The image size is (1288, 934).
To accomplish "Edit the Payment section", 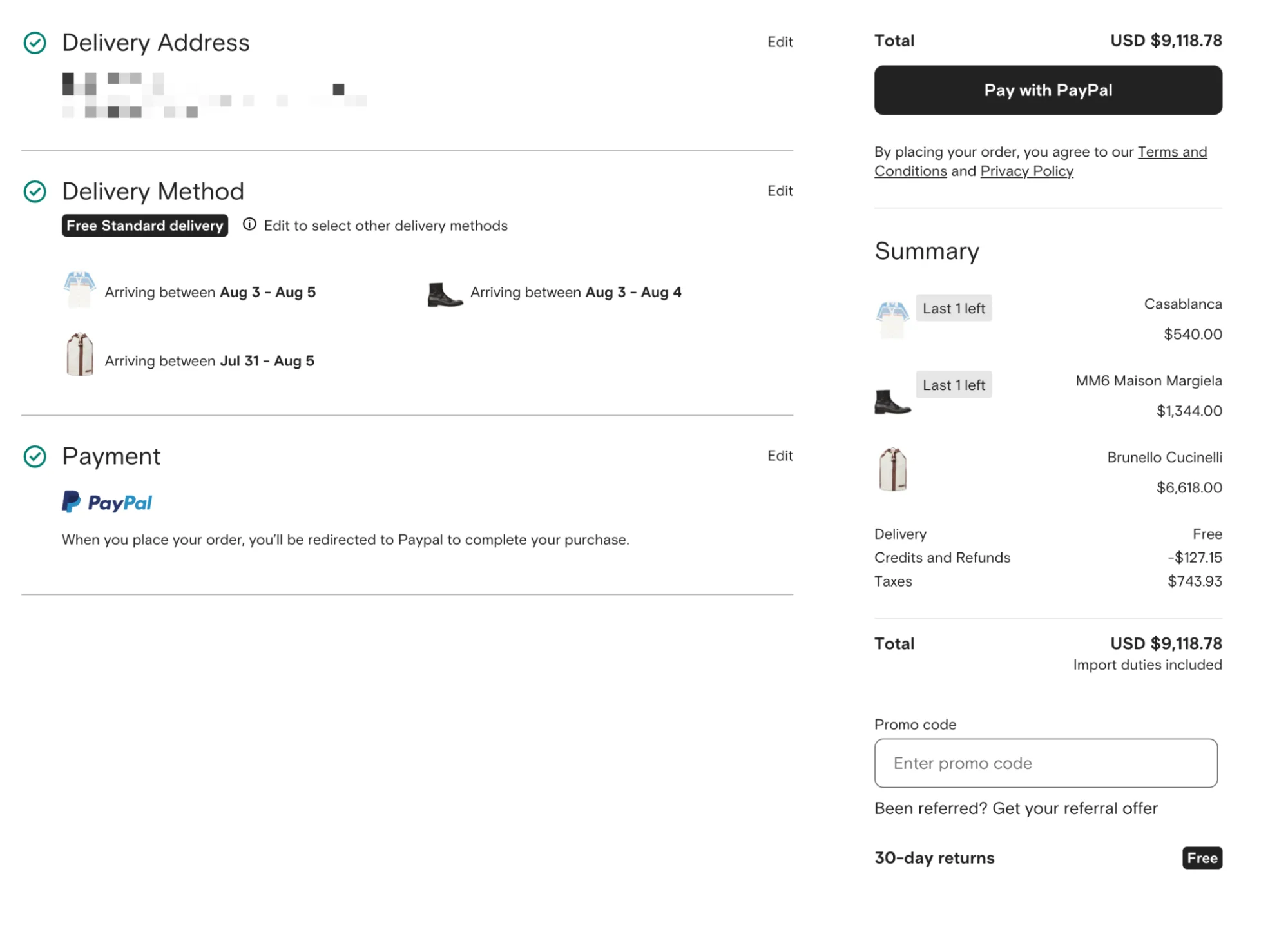I will point(780,456).
